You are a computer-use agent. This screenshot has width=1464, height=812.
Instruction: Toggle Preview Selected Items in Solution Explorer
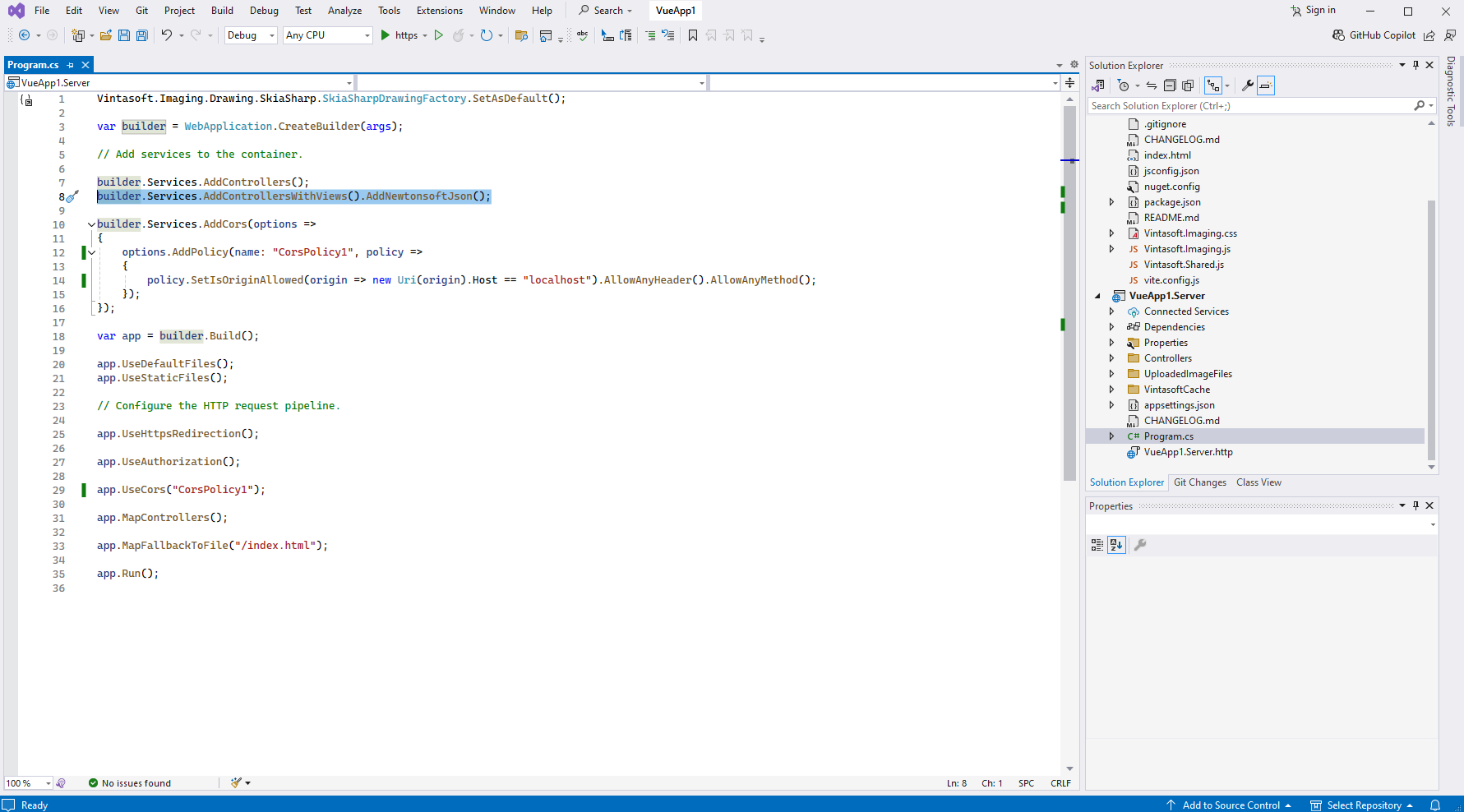(1266, 85)
